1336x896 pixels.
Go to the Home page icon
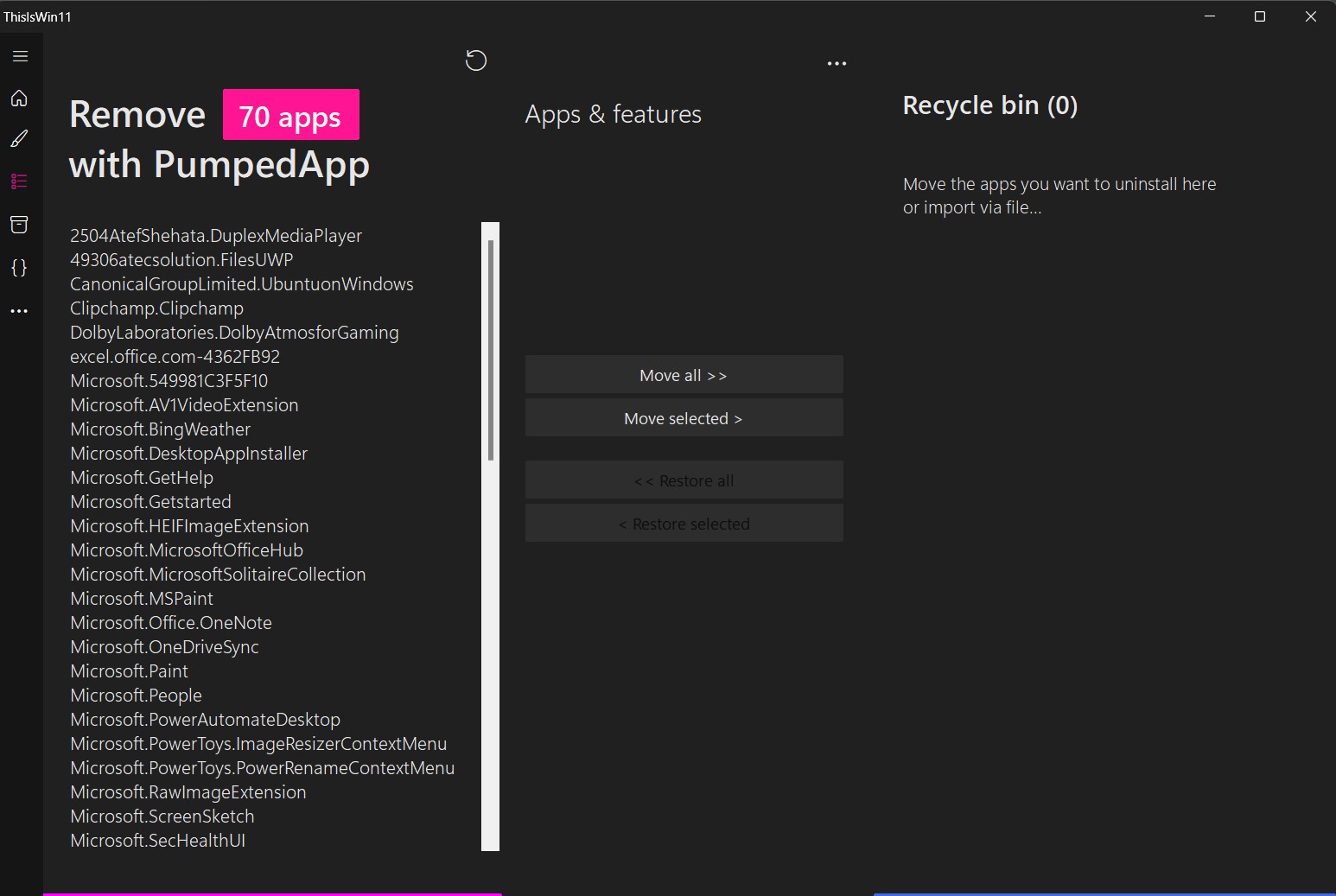click(x=19, y=98)
